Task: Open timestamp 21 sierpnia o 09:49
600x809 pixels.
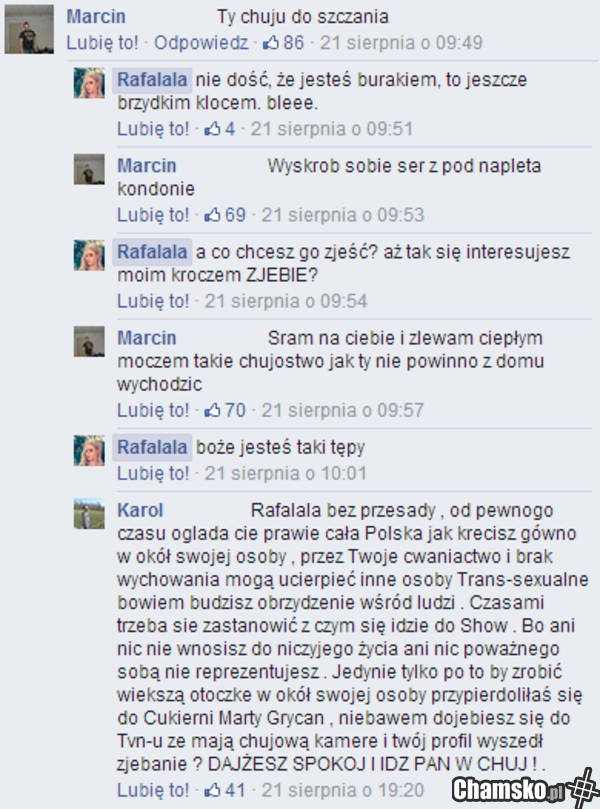Action: (x=401, y=43)
